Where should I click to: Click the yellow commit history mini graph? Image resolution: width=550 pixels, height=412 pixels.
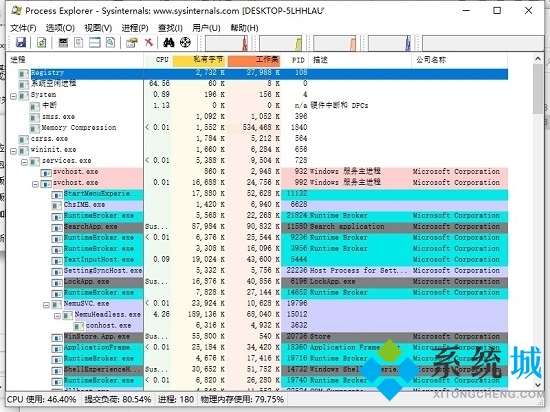coord(281,43)
